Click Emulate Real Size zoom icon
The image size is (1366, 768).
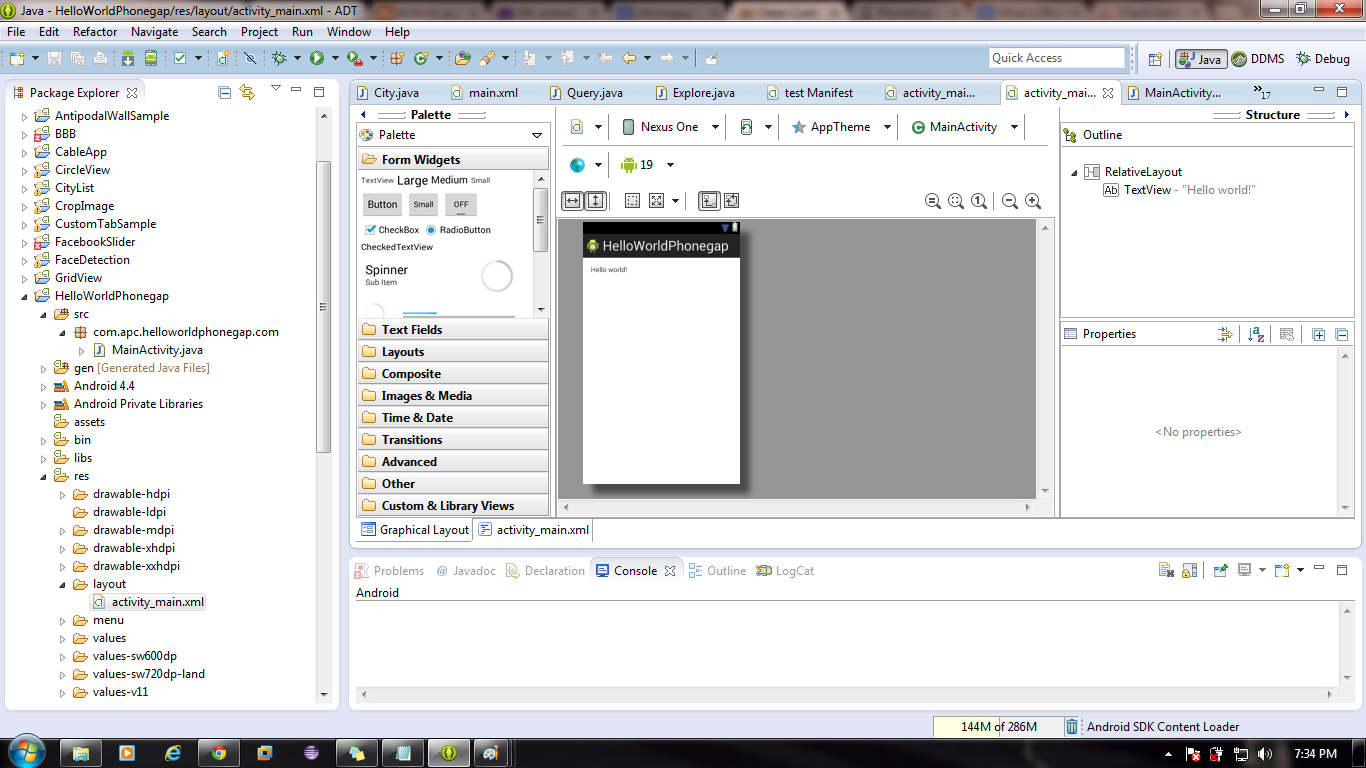click(933, 201)
